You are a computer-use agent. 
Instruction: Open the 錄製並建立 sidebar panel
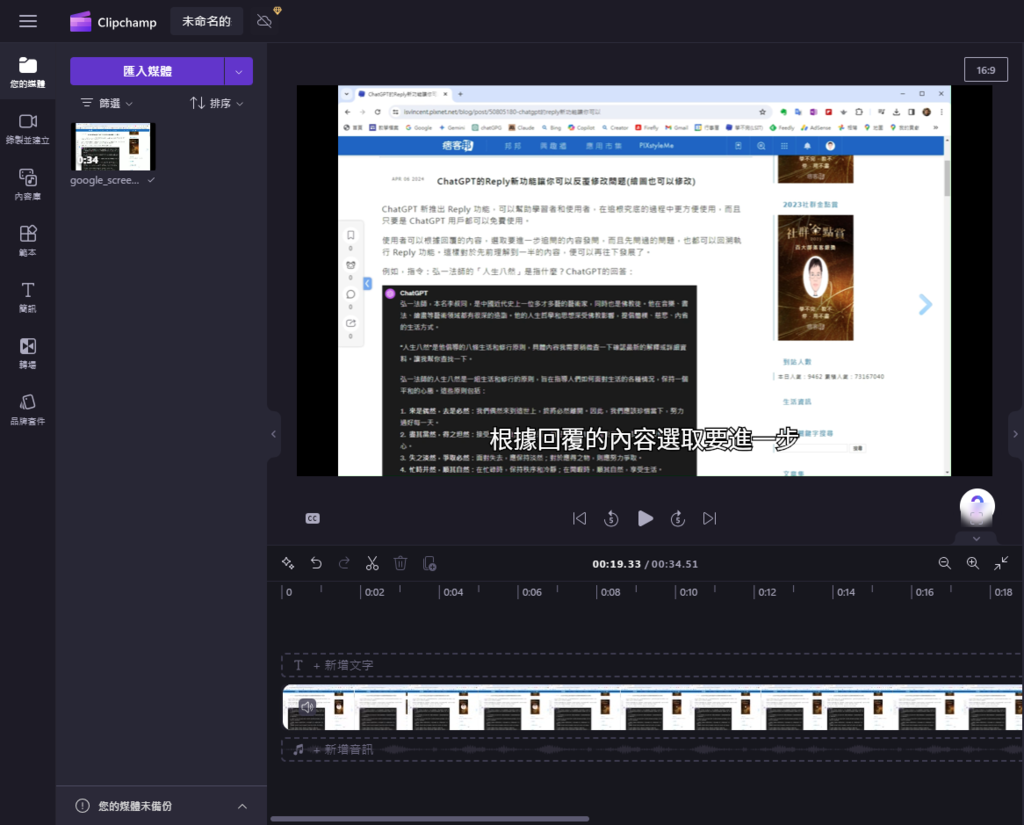[x=27, y=128]
